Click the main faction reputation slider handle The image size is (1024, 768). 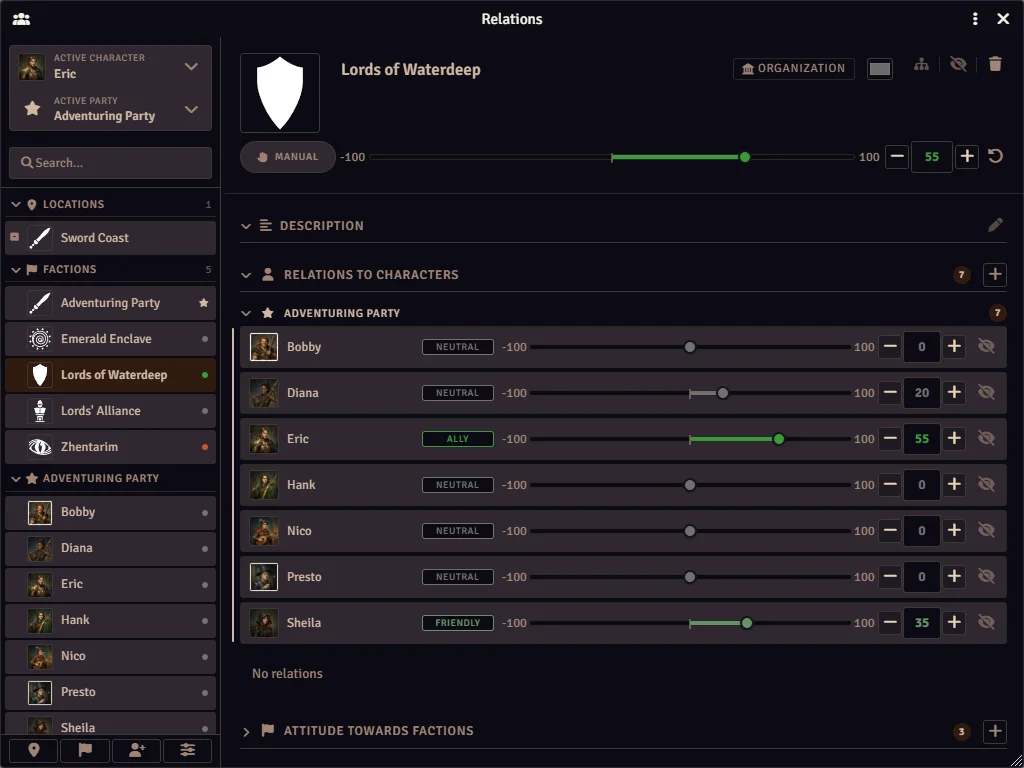point(744,157)
